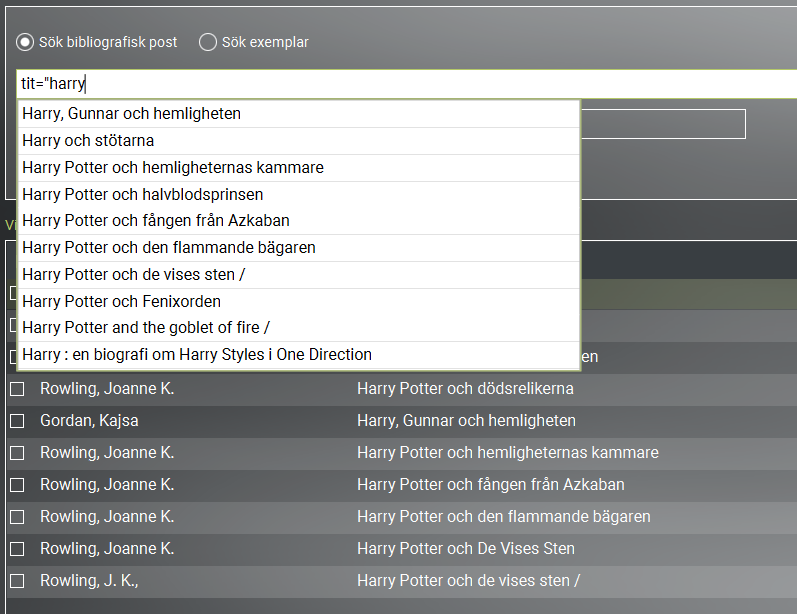The image size is (797, 614).
Task: Toggle checkbox for Harry Potter och De Vises Sten row
Action: tap(17, 549)
